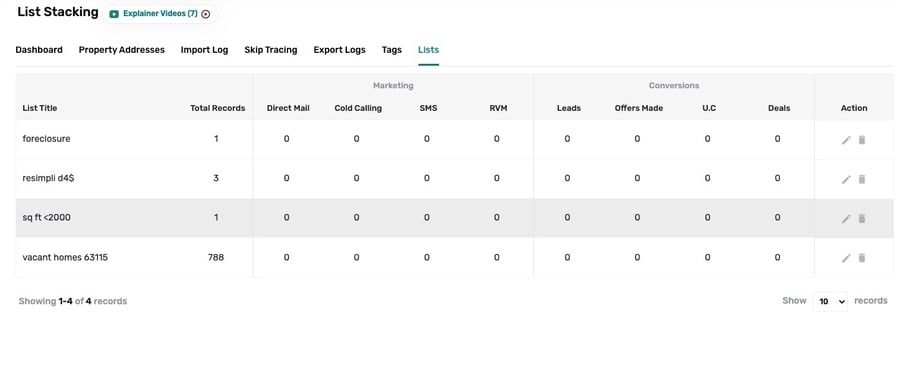The width and height of the screenshot is (900, 381).
Task: Click the Cold Calling column header
Action: 358,108
